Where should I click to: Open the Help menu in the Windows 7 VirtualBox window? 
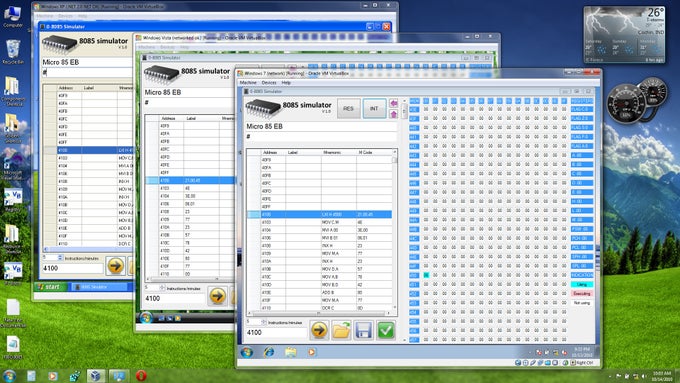[286, 82]
